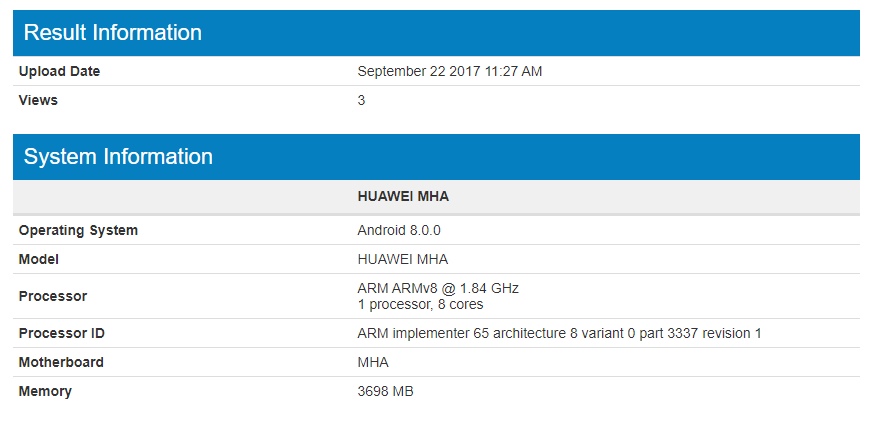This screenshot has width=869, height=425.
Task: Select the ARM ARMv8 @ 1.84 GHz text
Action: pyautogui.click(x=438, y=288)
